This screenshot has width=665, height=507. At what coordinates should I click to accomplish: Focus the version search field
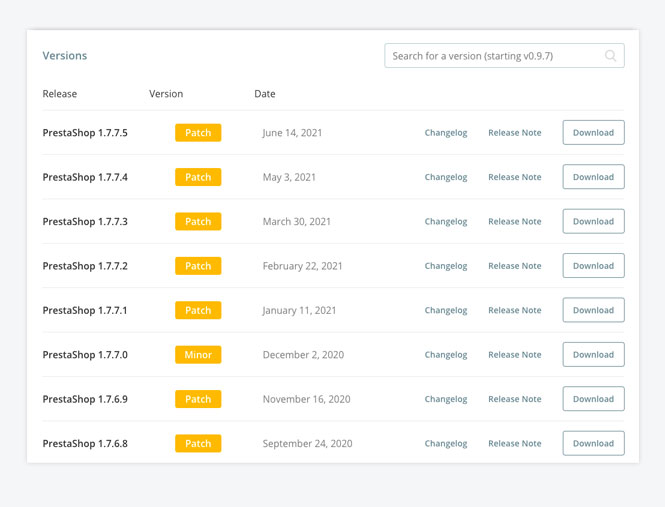pos(504,56)
